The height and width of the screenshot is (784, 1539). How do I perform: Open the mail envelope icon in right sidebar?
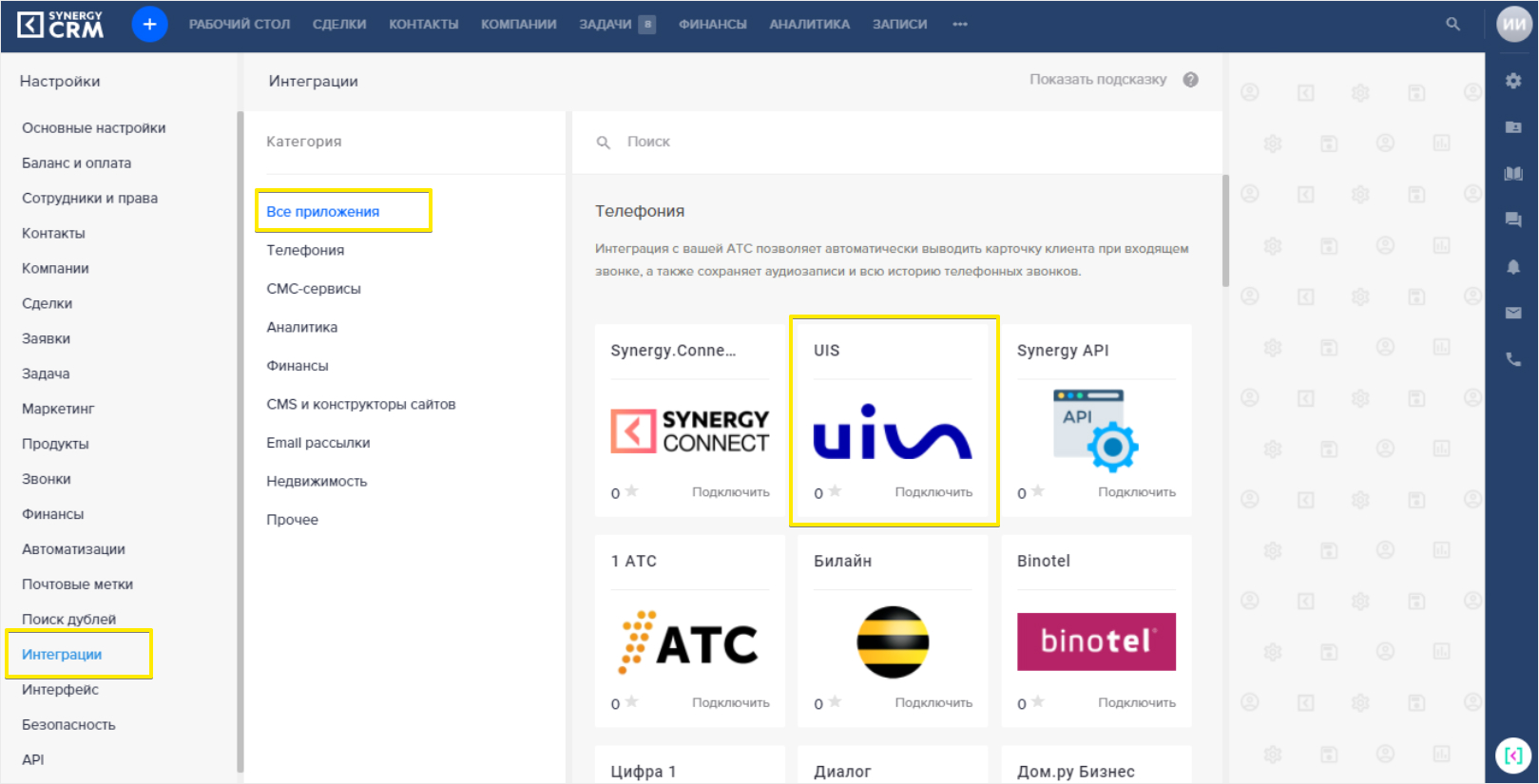coord(1513,313)
